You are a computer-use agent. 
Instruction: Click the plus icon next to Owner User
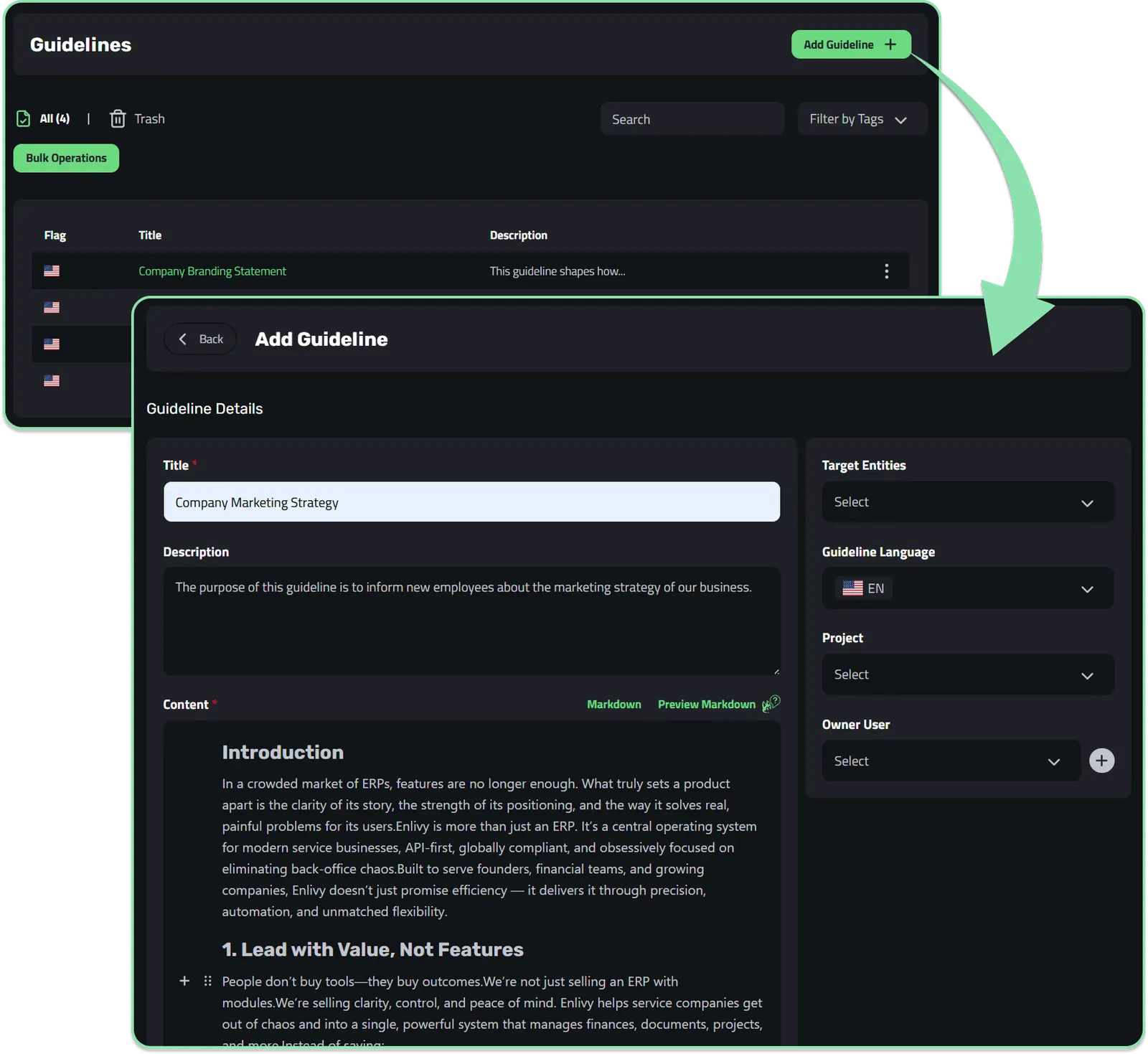pos(1101,761)
